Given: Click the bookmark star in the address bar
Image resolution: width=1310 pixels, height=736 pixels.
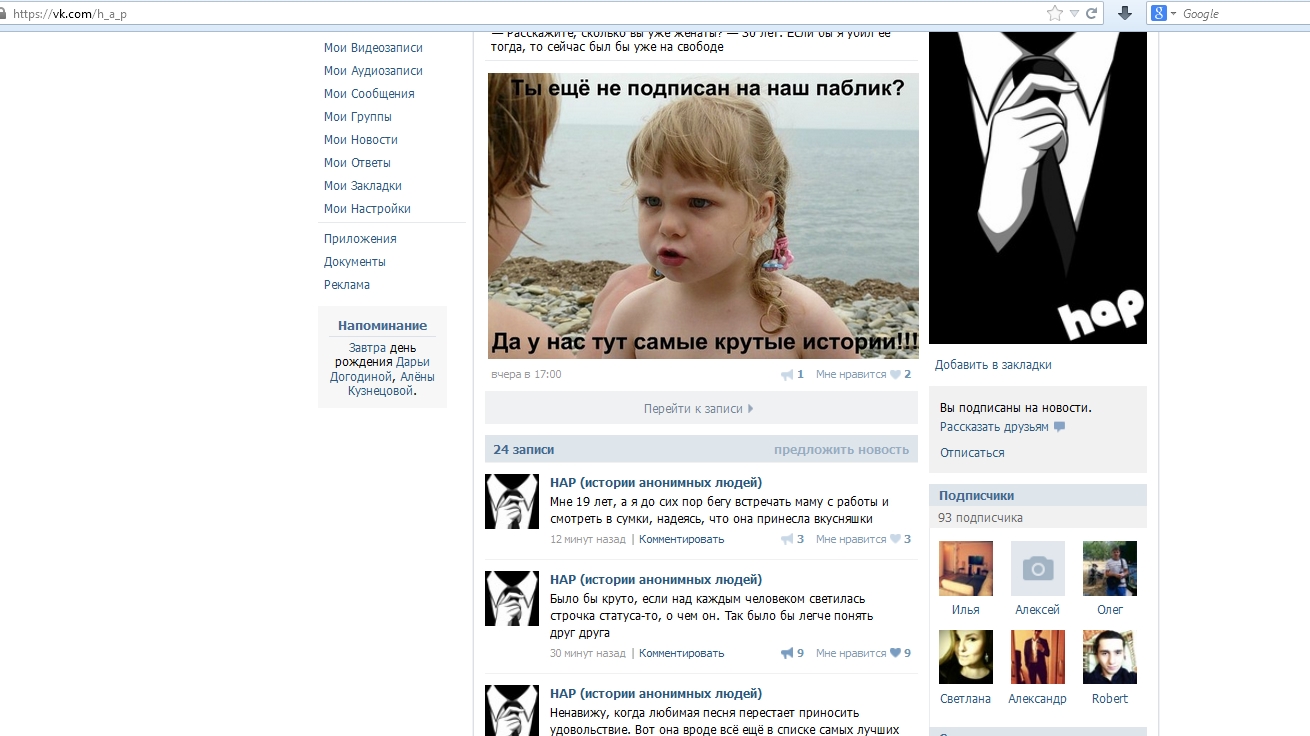Looking at the screenshot, I should pos(1054,13).
